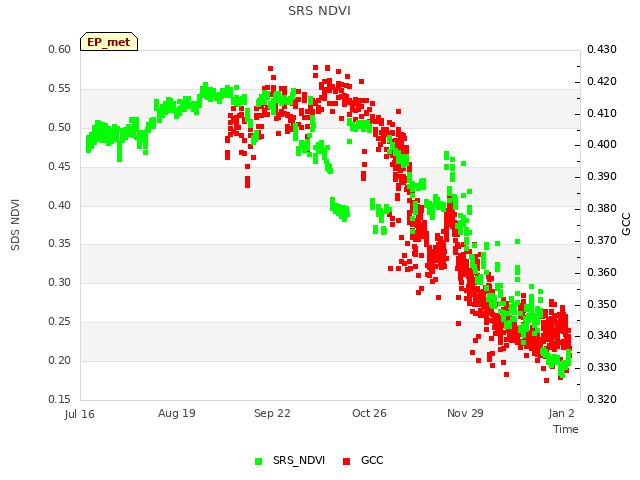Click the GCC right axis title
The image size is (640, 480).
626,224
